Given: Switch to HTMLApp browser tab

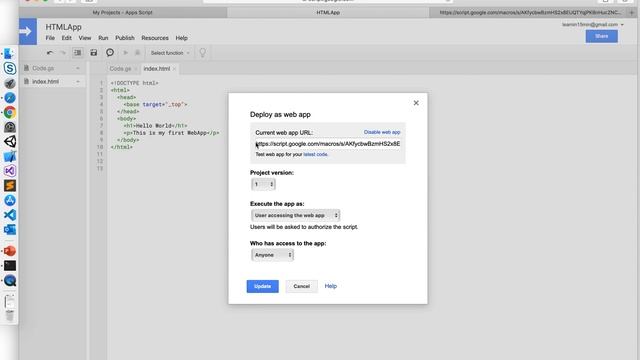Looking at the screenshot, I should point(328,13).
